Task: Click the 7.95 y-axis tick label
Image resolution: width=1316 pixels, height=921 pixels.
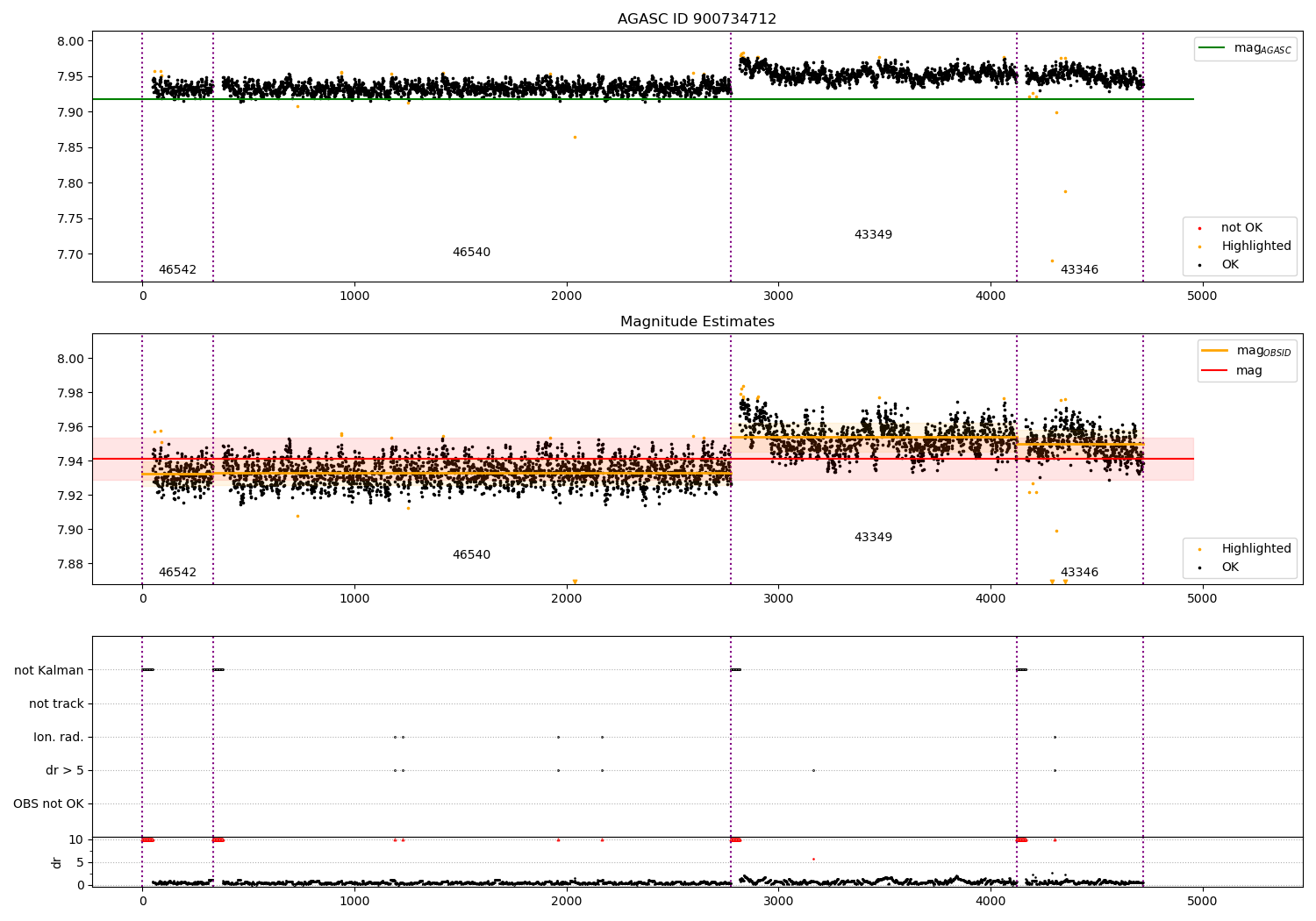Action: click(70, 77)
